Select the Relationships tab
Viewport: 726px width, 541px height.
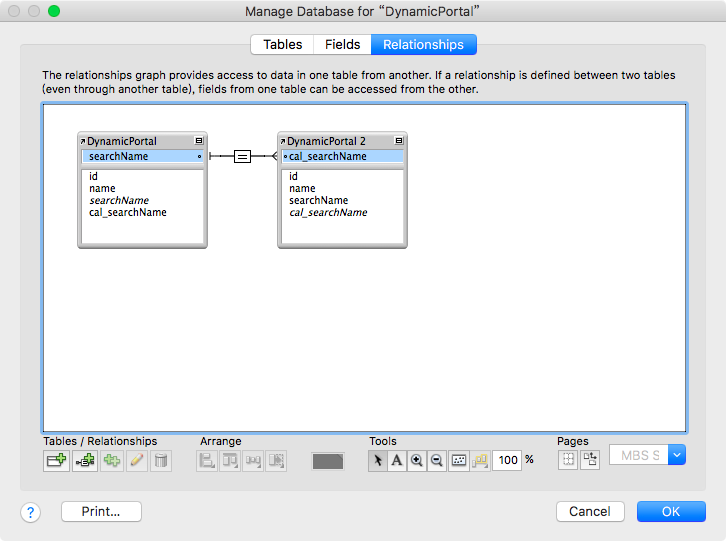pos(423,44)
